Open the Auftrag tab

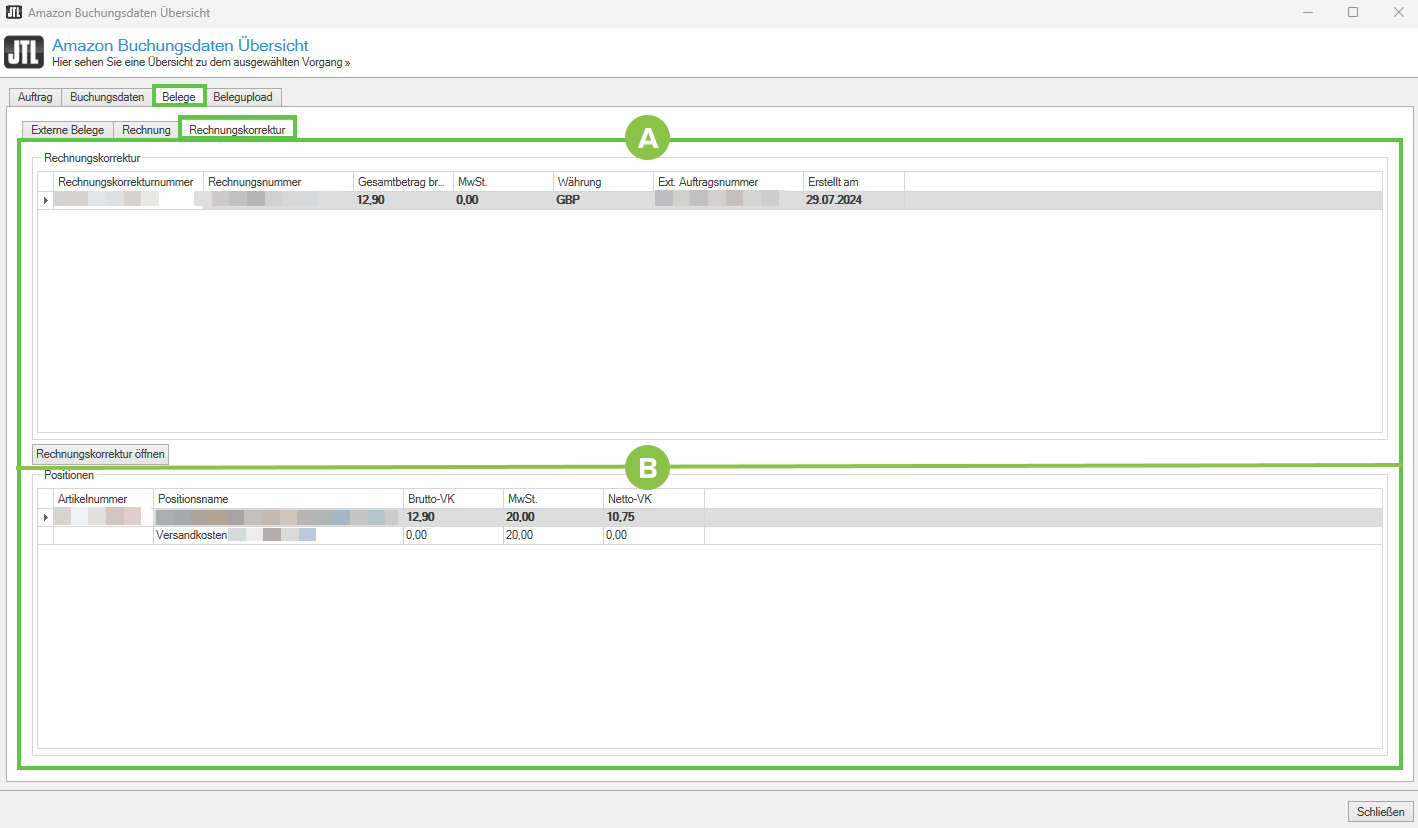click(35, 97)
